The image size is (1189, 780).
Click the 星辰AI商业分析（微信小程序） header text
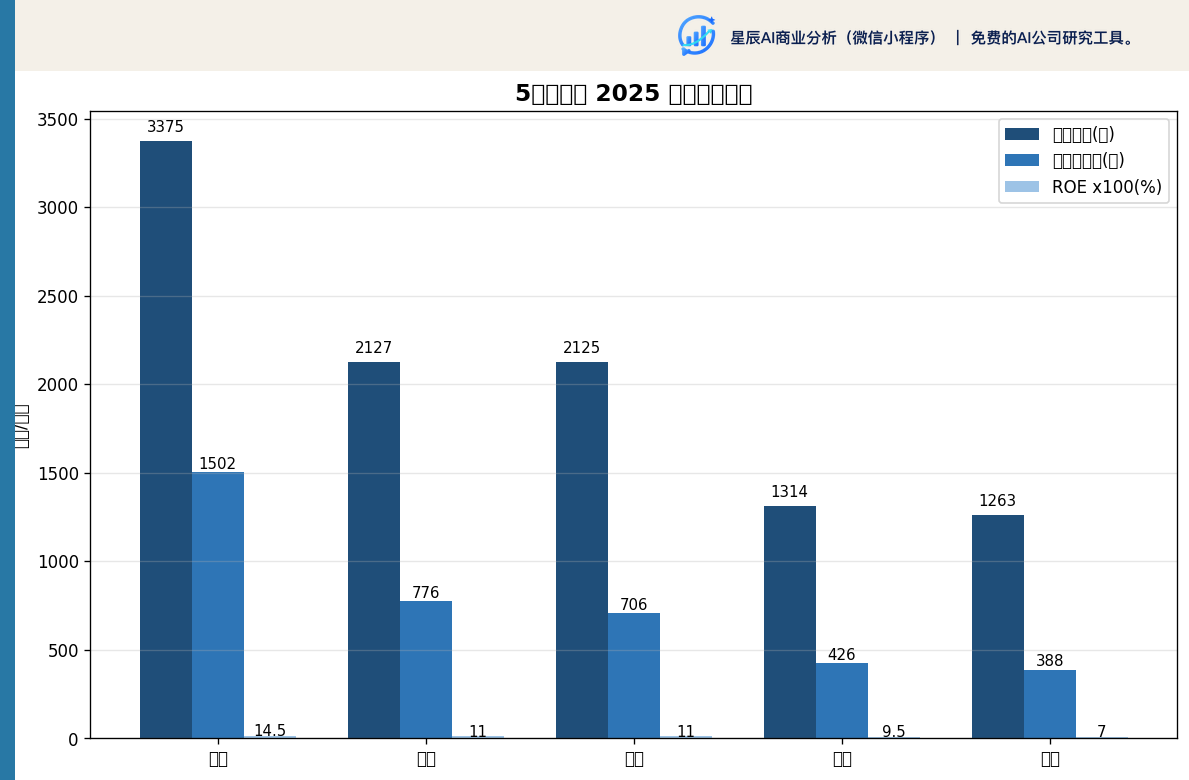tap(834, 37)
